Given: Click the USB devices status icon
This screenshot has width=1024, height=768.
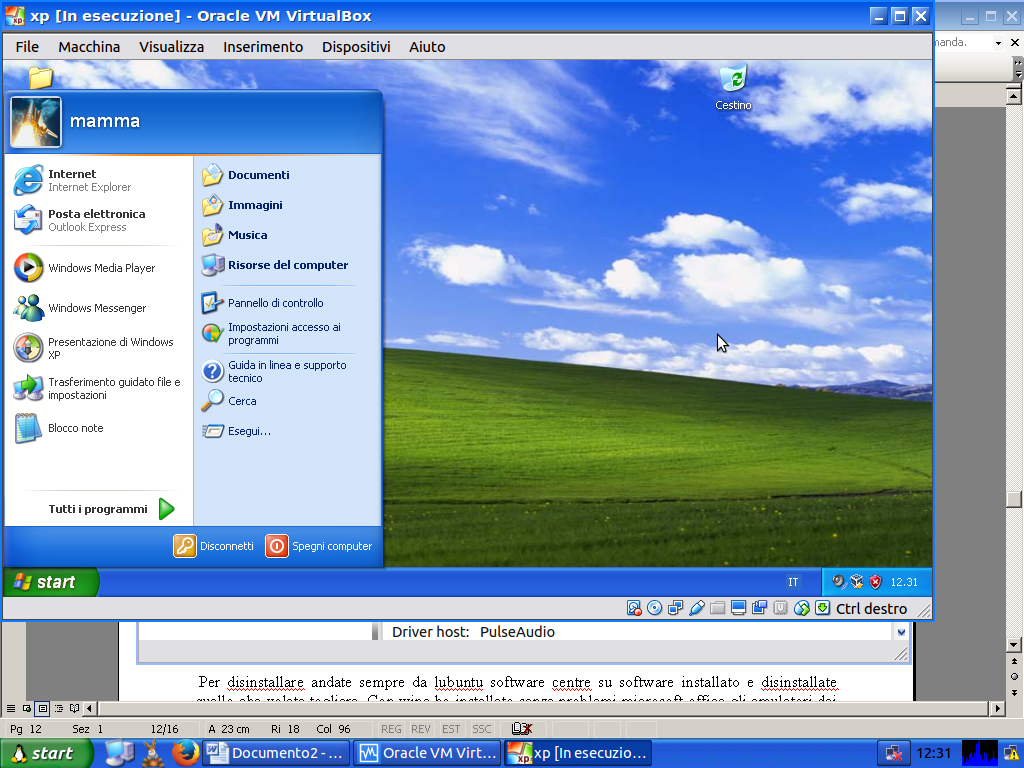Looking at the screenshot, I should (697, 608).
